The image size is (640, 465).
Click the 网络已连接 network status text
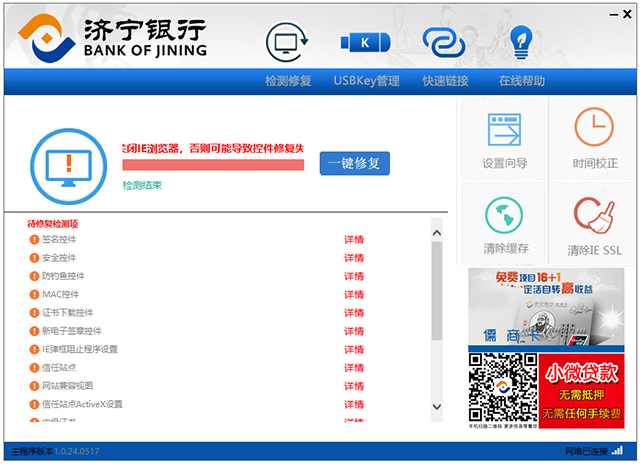[x=587, y=451]
